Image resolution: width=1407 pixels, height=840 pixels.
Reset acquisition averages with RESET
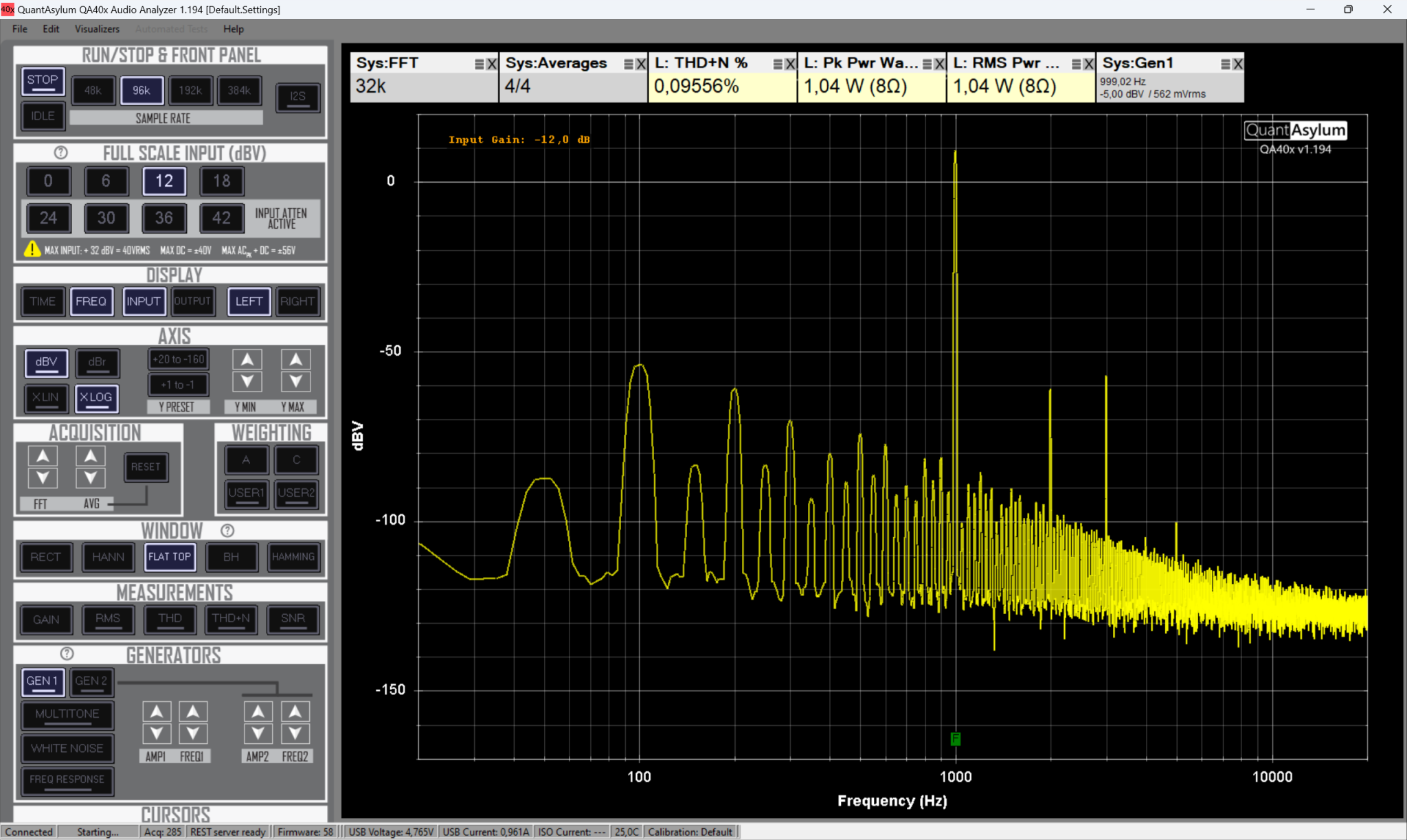pos(146,467)
